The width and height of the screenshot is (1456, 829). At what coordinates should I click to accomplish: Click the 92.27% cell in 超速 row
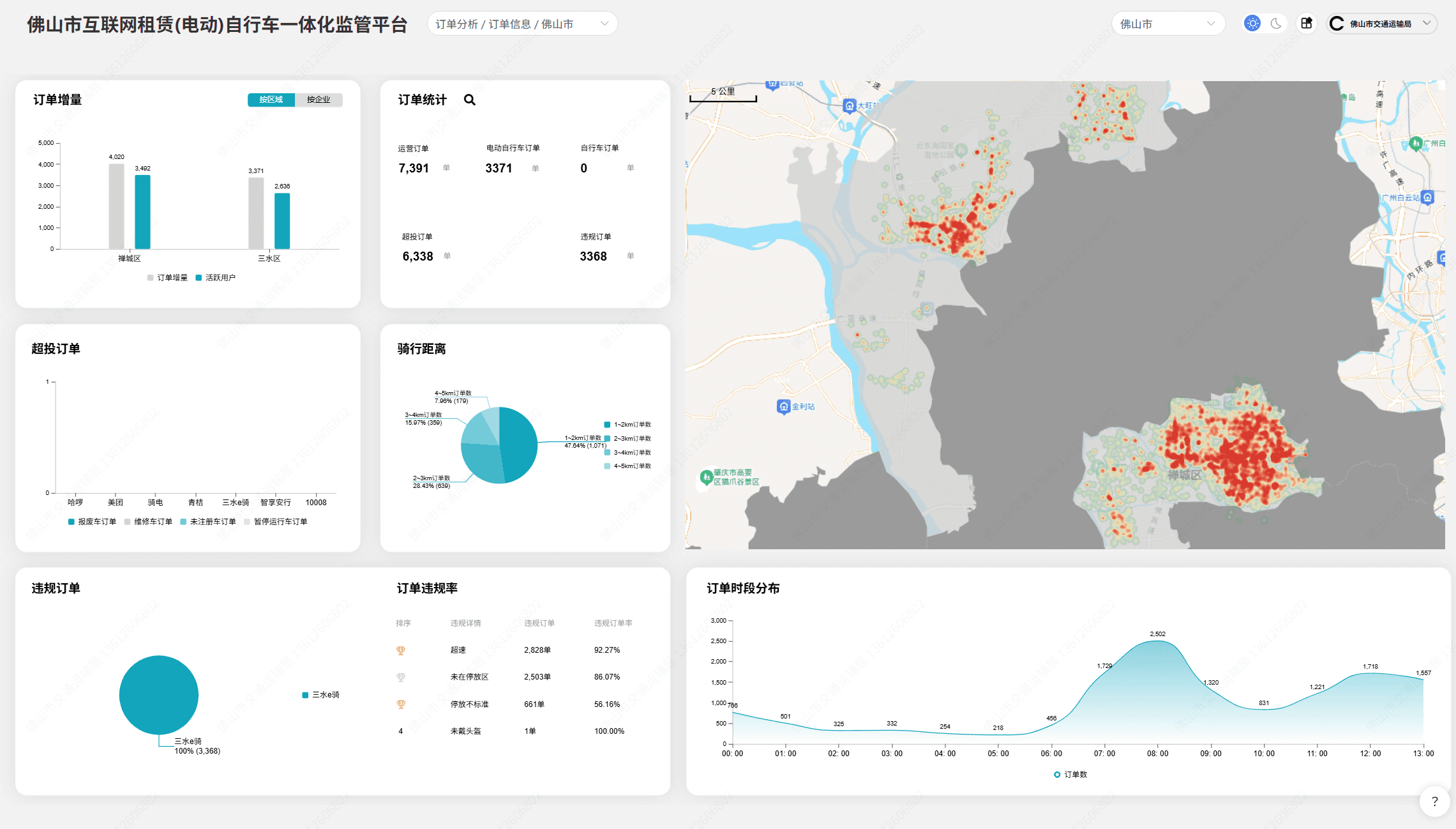607,650
